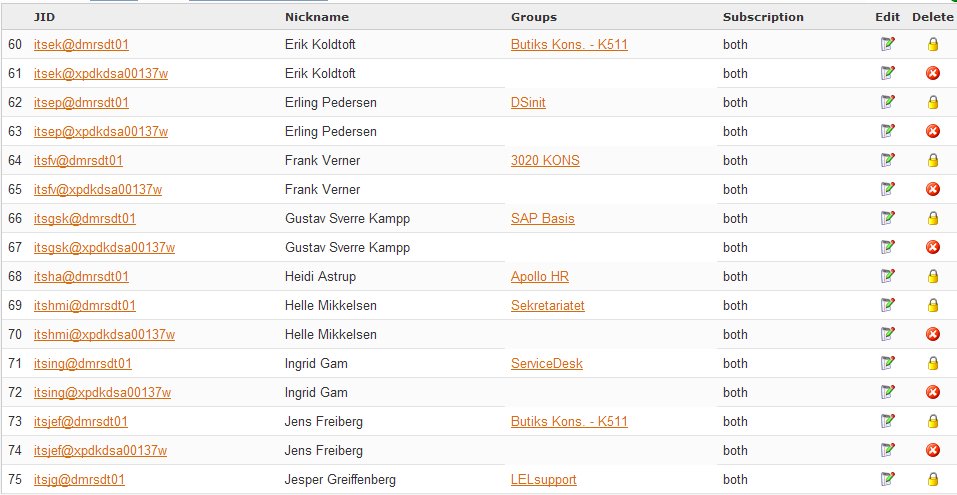
Task: Open JID link itsha@dmrsdt01
Action: 81,276
